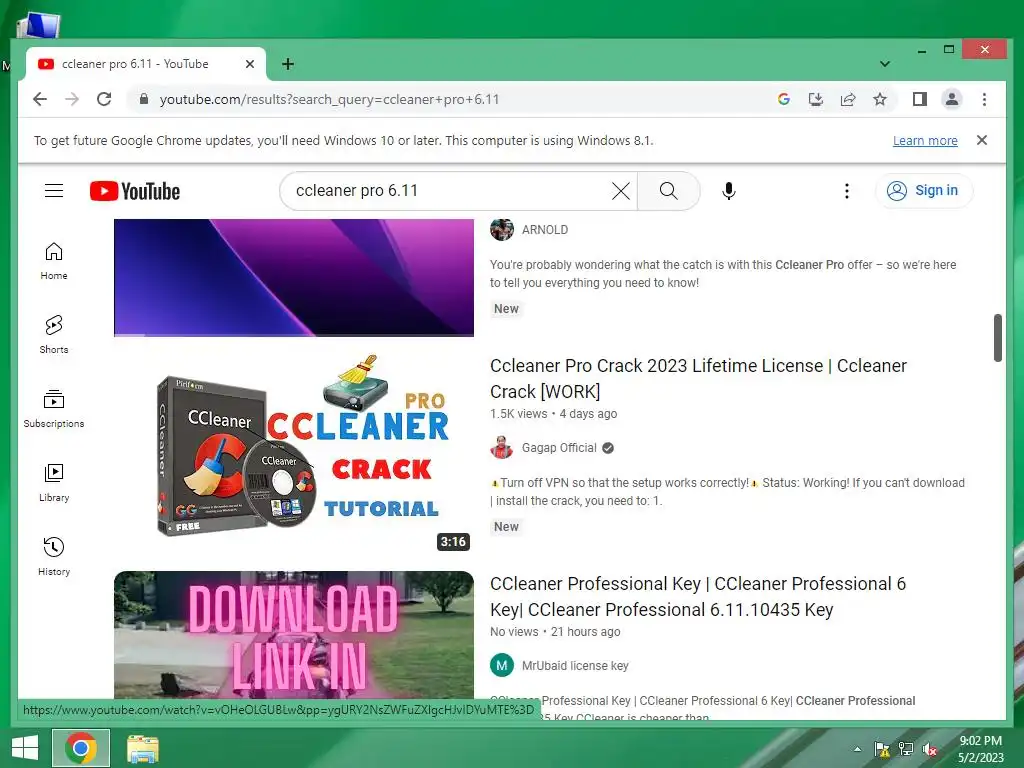This screenshot has width=1024, height=768.
Task: Open Library in sidebar
Action: tap(54, 483)
